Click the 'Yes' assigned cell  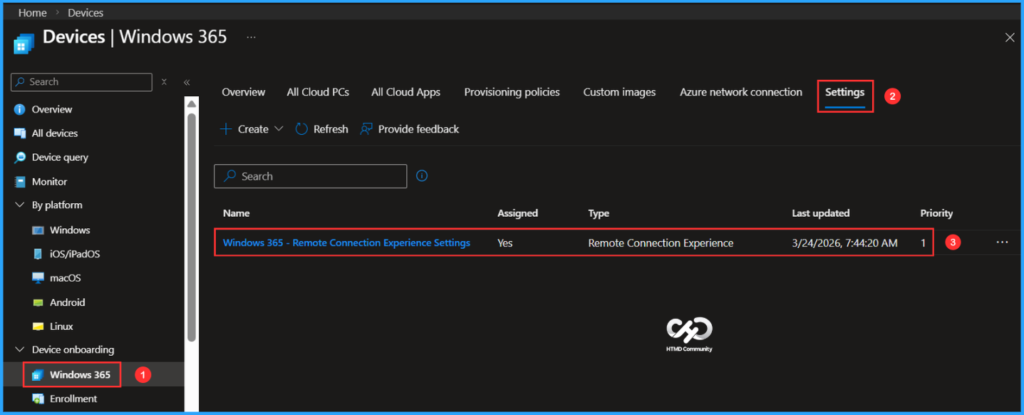click(505, 243)
